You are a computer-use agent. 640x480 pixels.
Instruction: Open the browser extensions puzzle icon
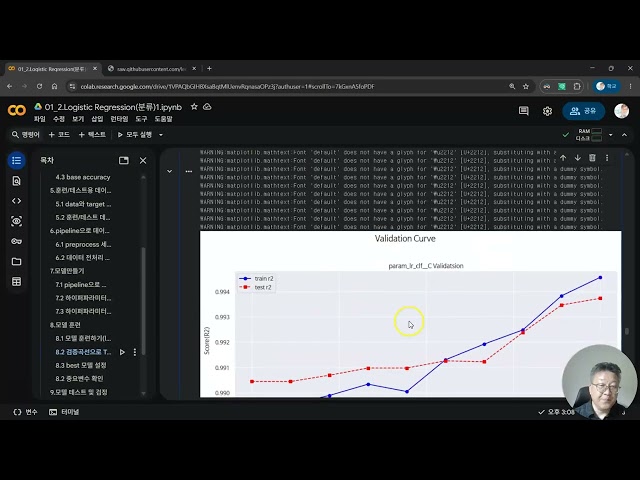pos(577,86)
